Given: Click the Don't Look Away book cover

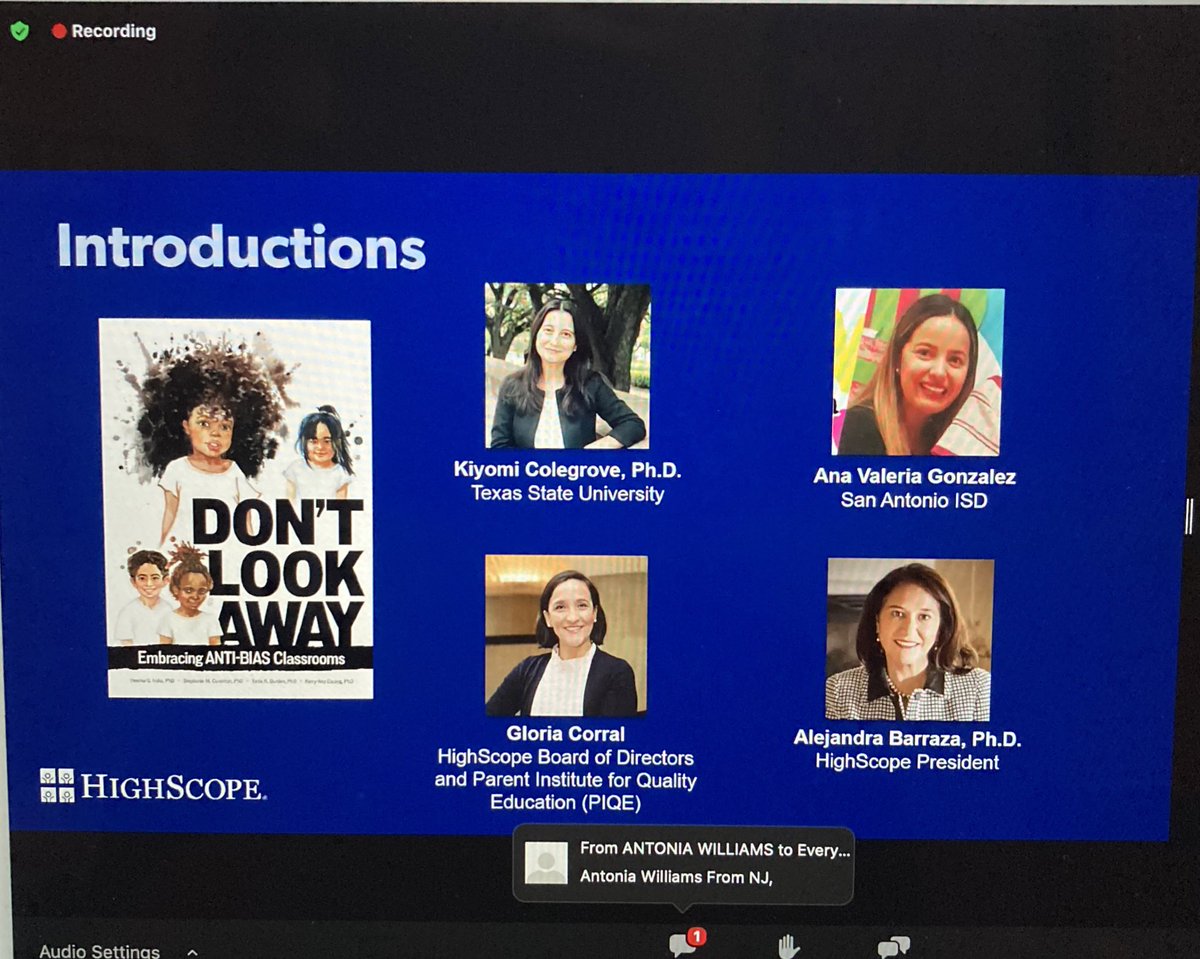Looking at the screenshot, I should point(238,508).
